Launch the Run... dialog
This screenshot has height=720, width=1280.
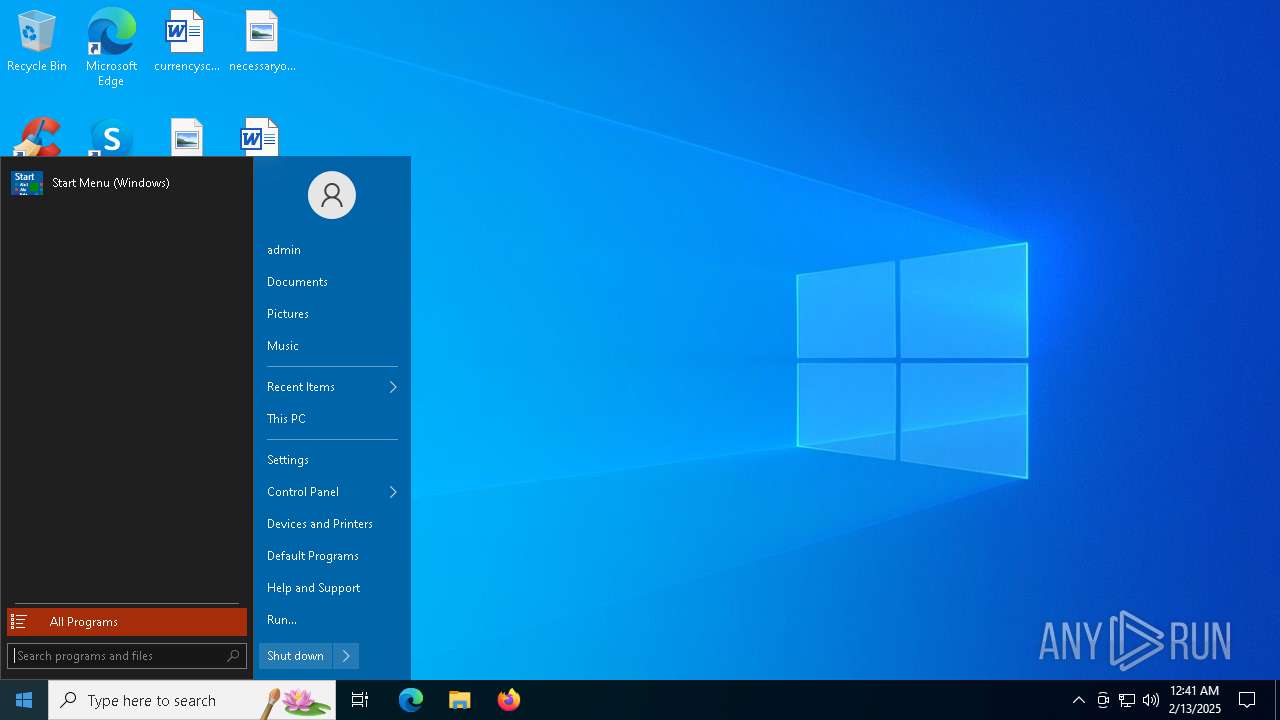(282, 620)
